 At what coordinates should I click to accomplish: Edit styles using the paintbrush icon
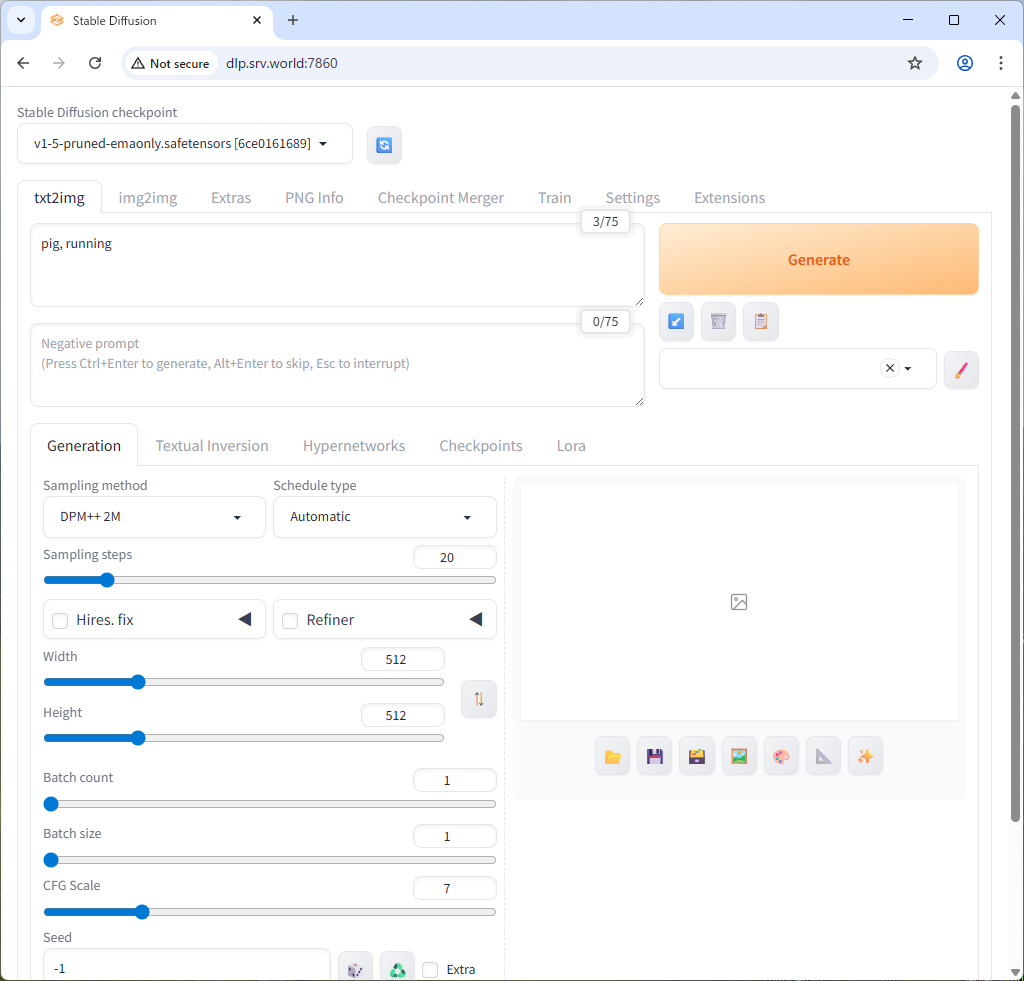[961, 369]
